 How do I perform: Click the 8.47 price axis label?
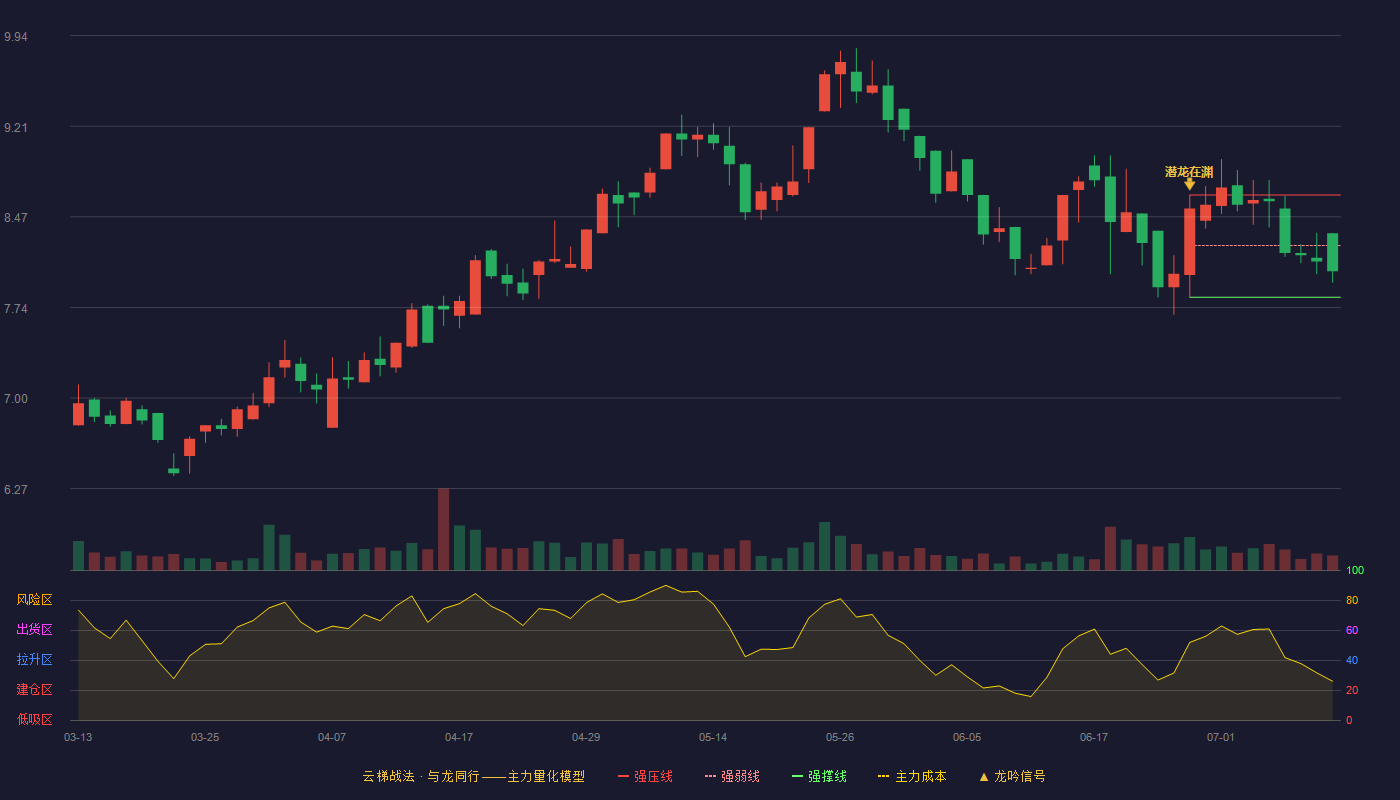point(16,218)
